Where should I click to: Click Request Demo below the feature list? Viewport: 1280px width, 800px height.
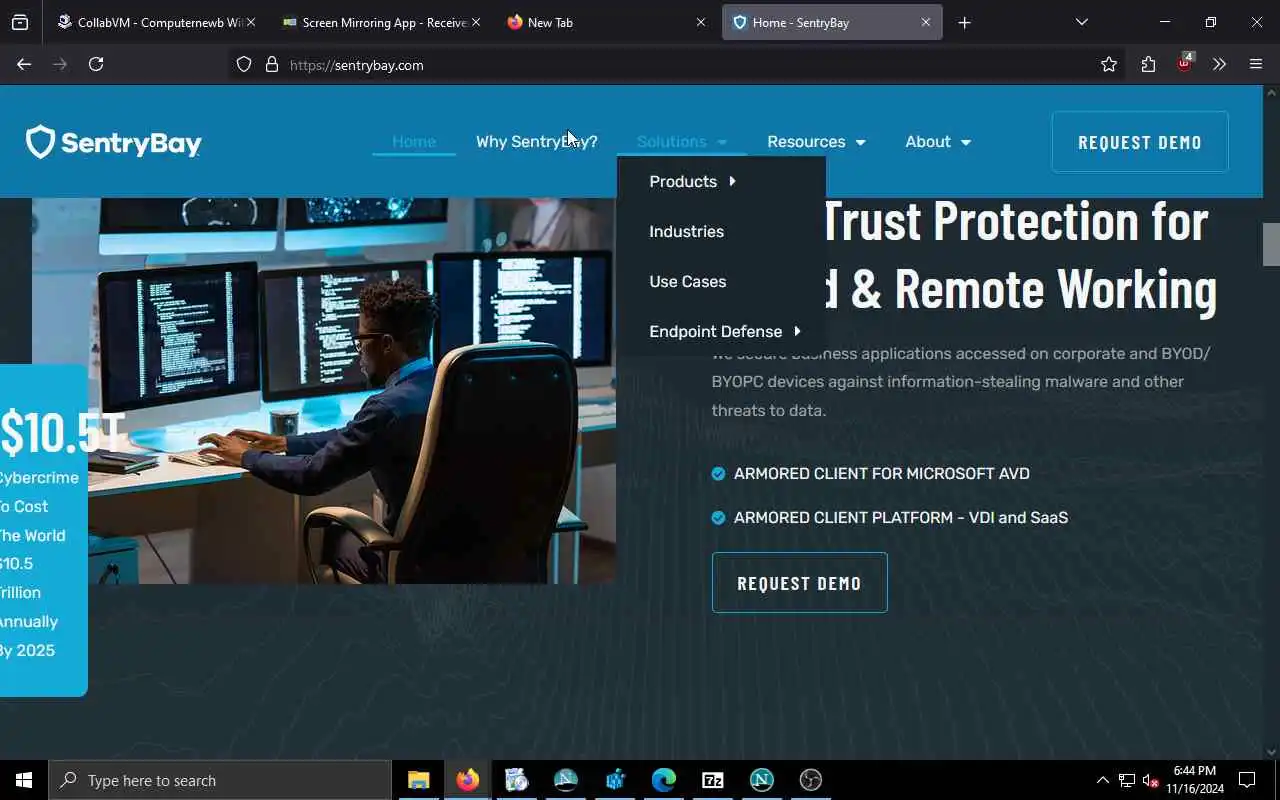pyautogui.click(x=799, y=583)
